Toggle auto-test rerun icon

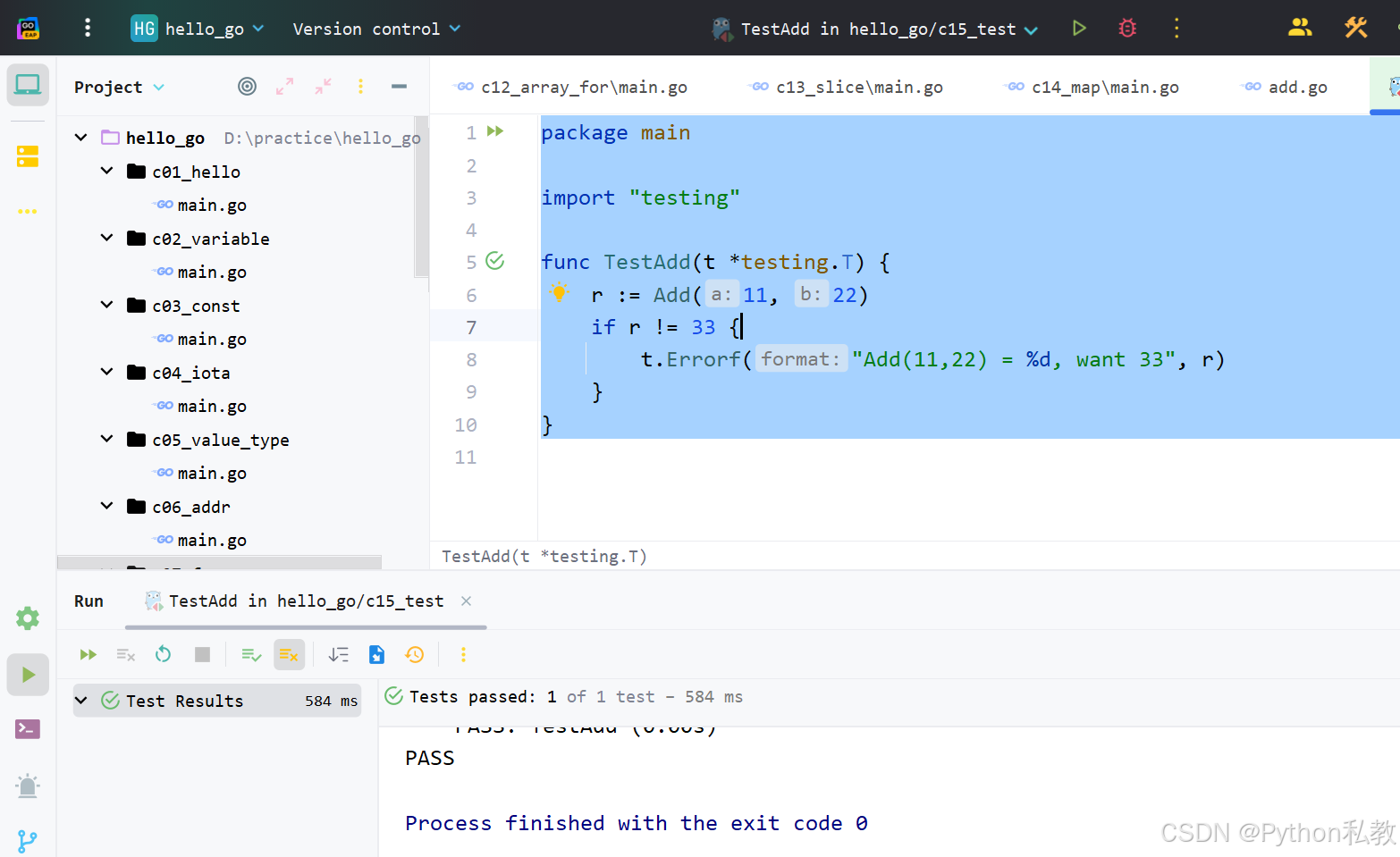click(x=163, y=655)
